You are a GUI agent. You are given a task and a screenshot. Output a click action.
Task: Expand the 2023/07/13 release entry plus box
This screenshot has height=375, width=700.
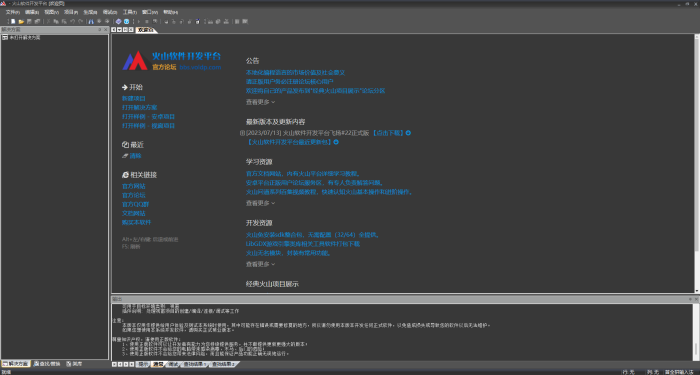(x=242, y=133)
